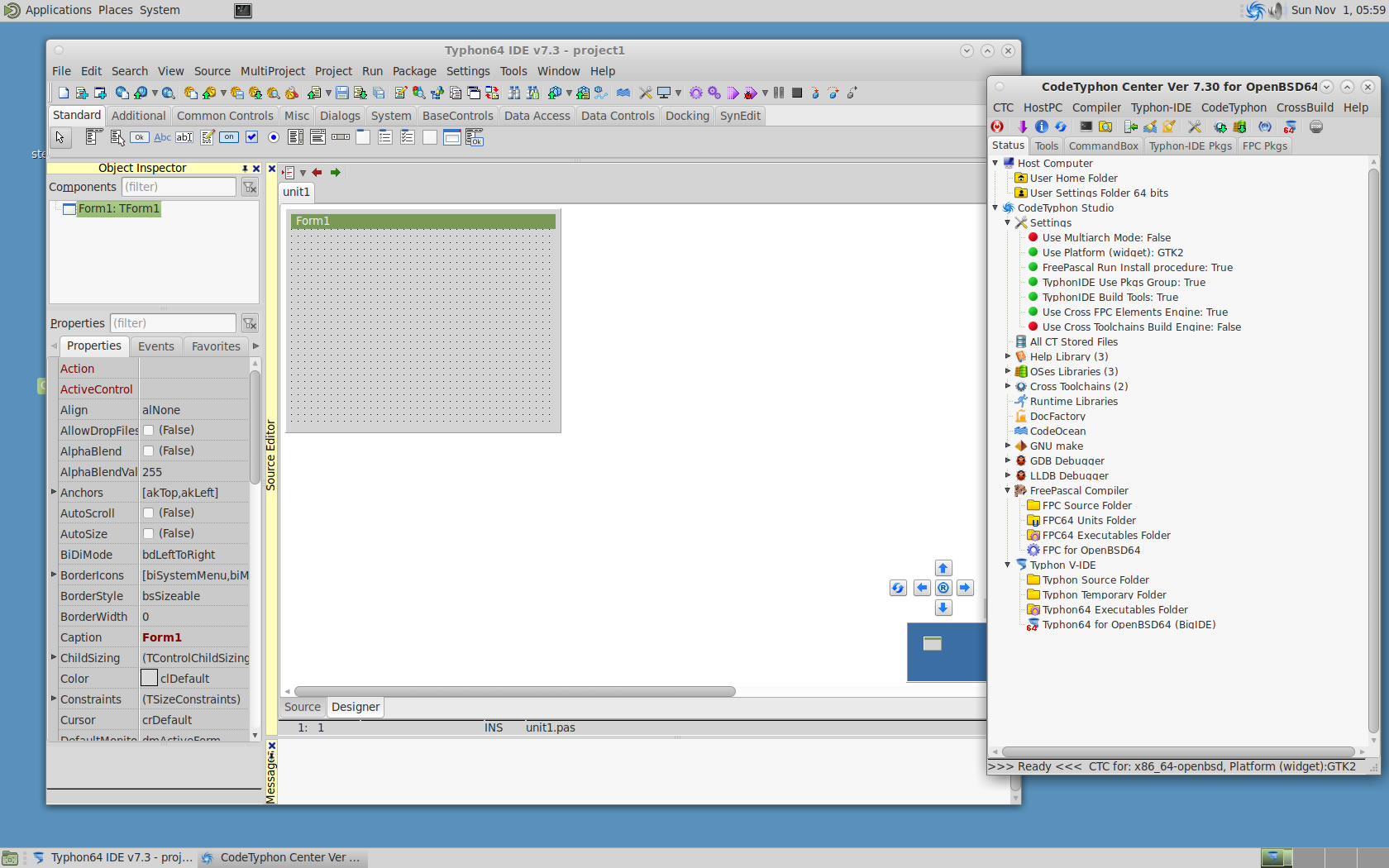Click the CodeOcean waves toolbar icon
The width and height of the screenshot is (1389, 868).
click(623, 93)
